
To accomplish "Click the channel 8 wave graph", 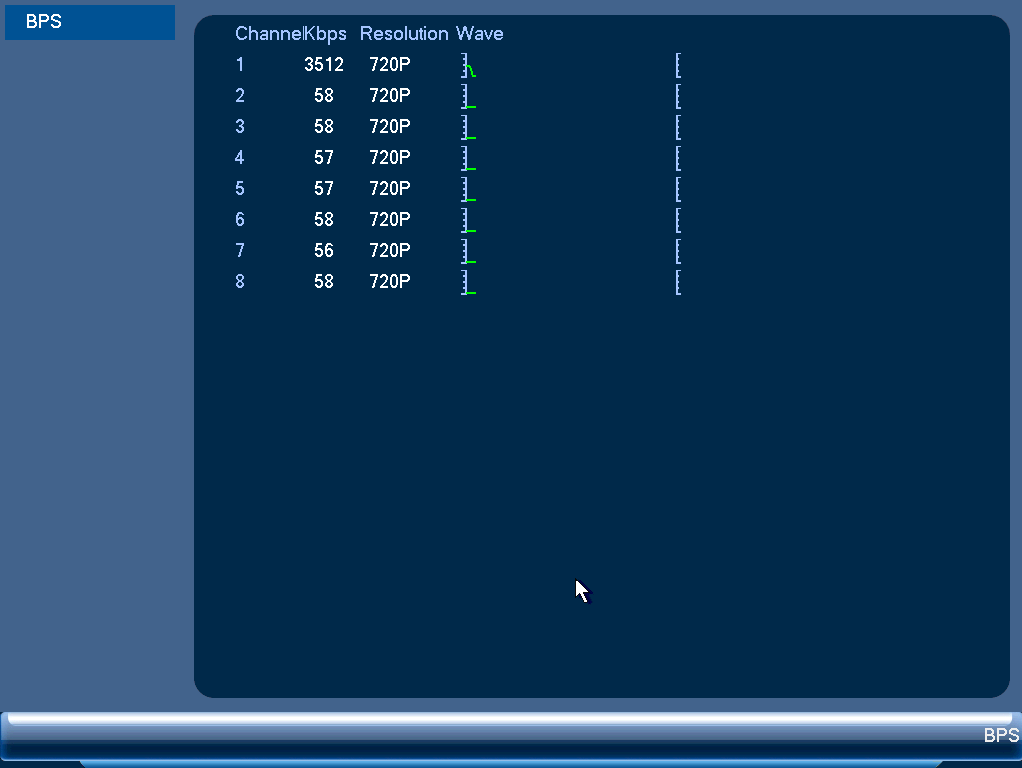I will (x=571, y=282).
